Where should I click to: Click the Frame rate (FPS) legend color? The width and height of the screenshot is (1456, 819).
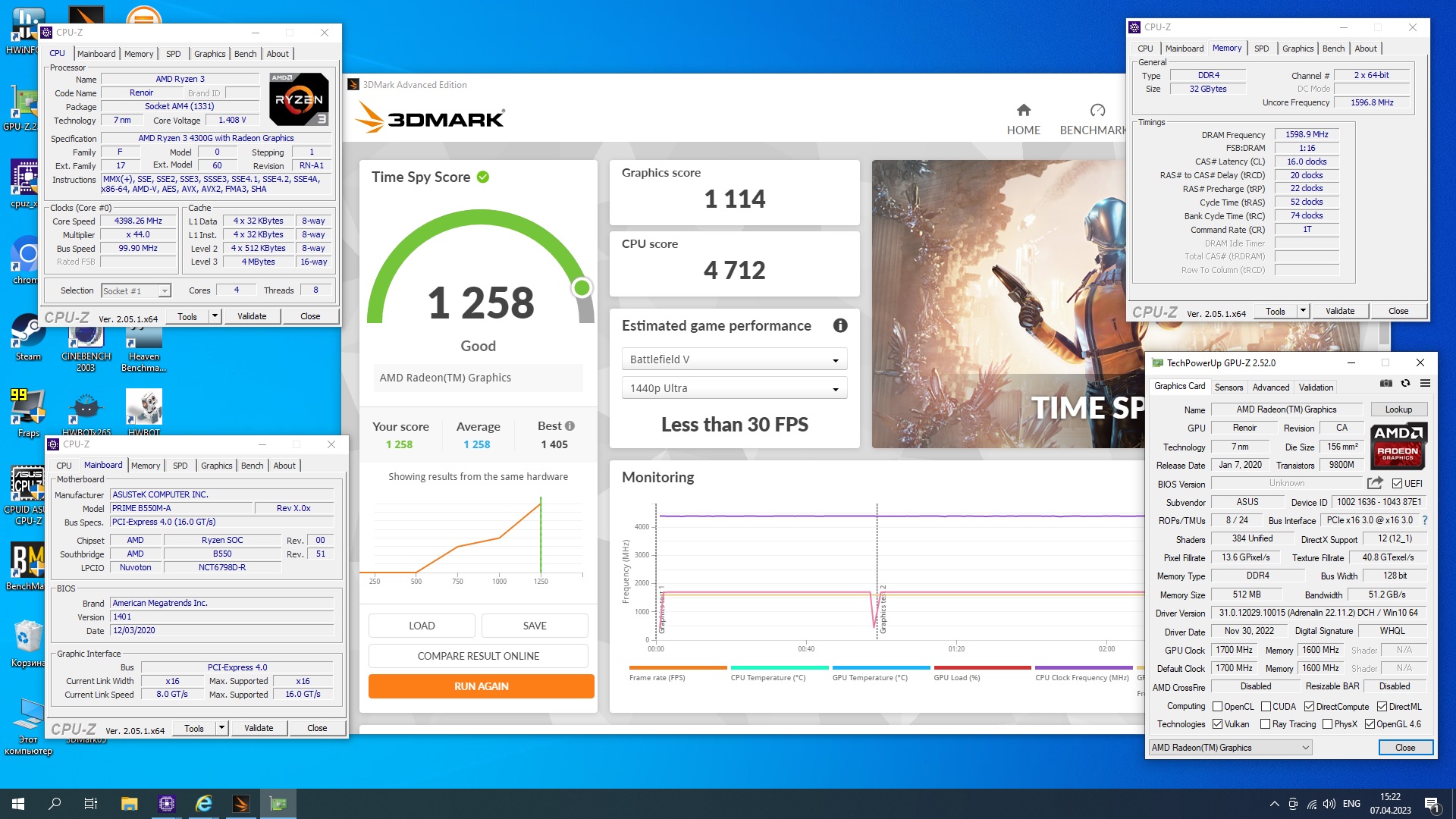click(x=678, y=668)
